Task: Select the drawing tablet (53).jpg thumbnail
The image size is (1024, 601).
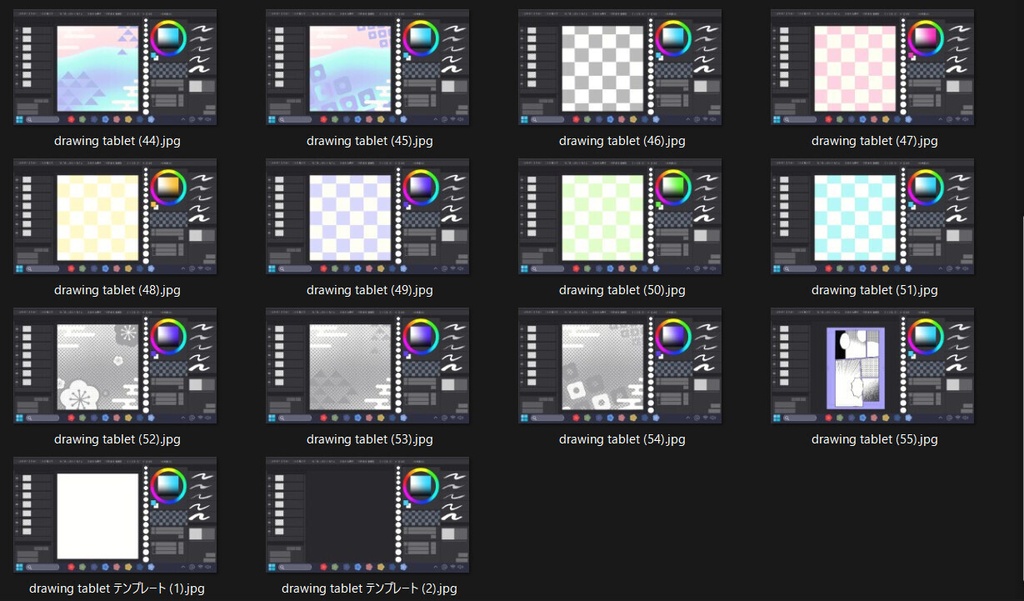Action: pos(368,366)
